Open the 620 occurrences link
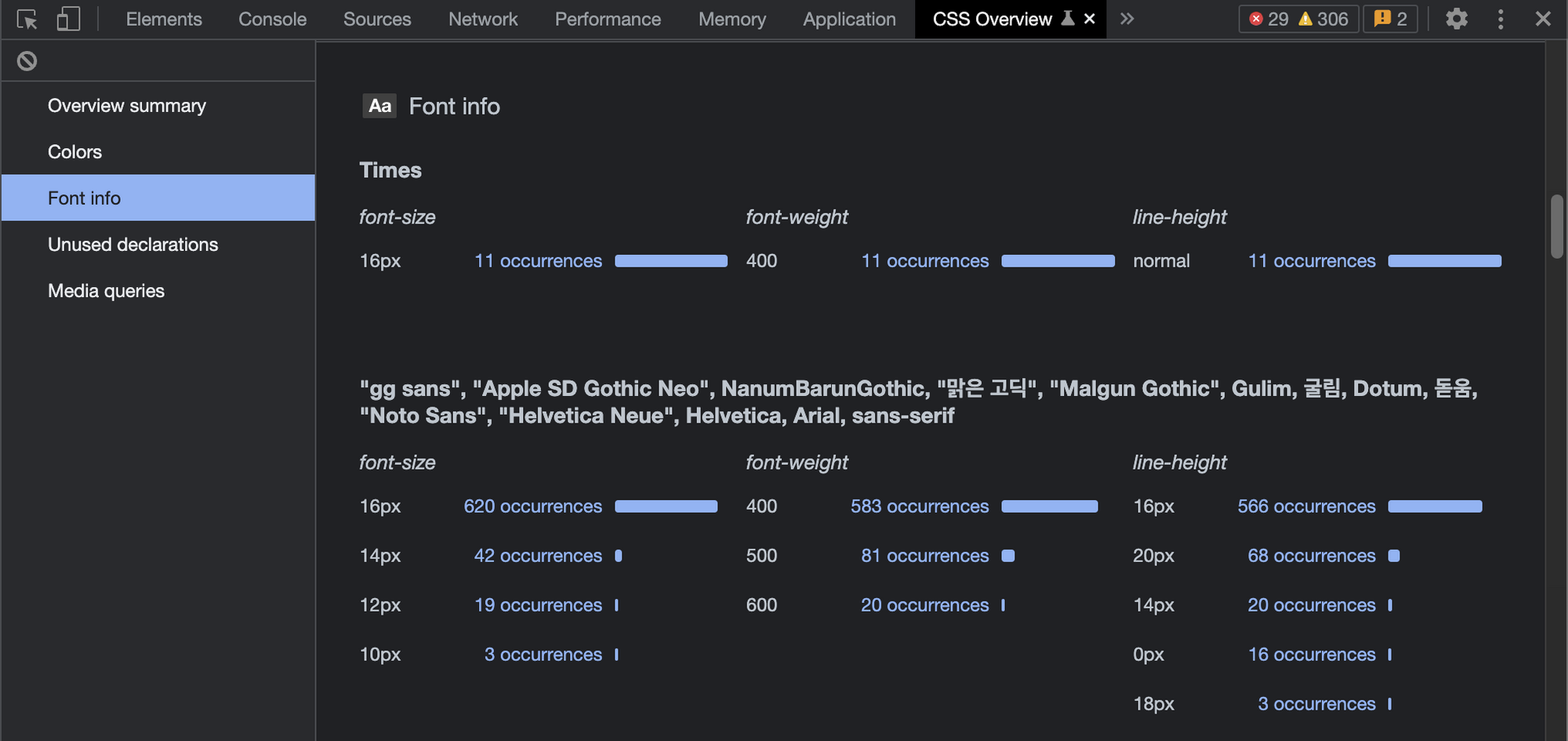This screenshot has width=1568, height=741. (x=533, y=507)
